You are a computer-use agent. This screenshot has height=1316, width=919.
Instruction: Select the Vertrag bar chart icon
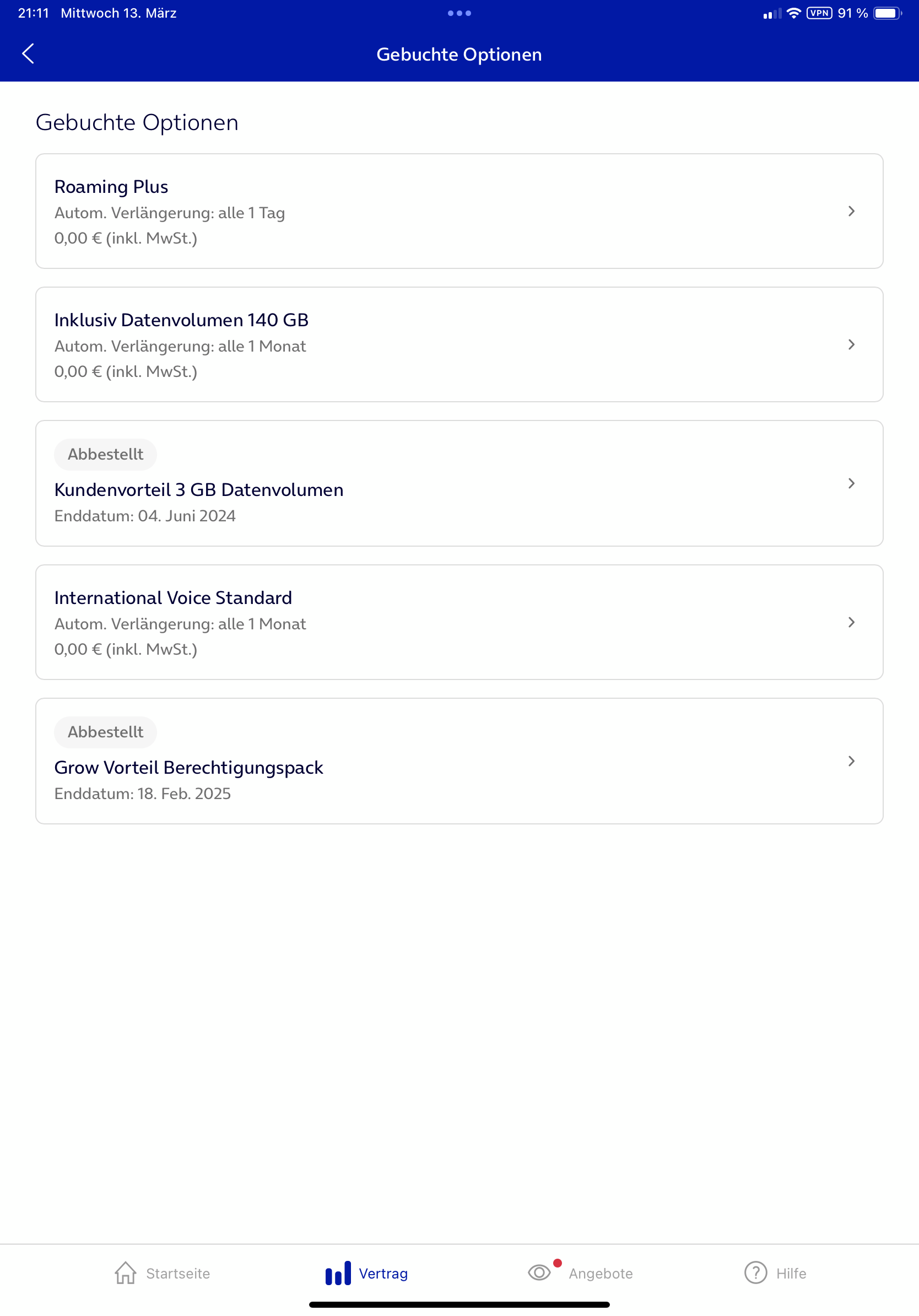338,1272
